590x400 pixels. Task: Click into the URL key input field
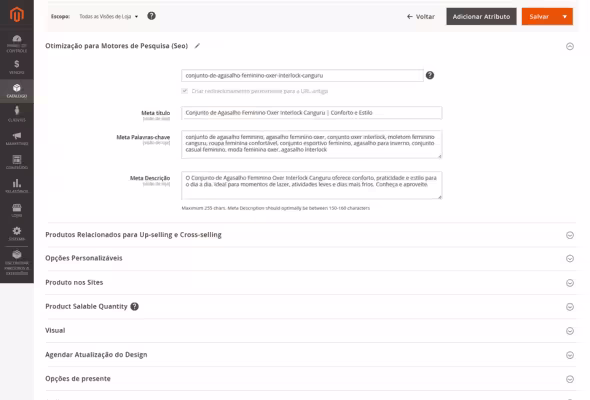coord(302,75)
